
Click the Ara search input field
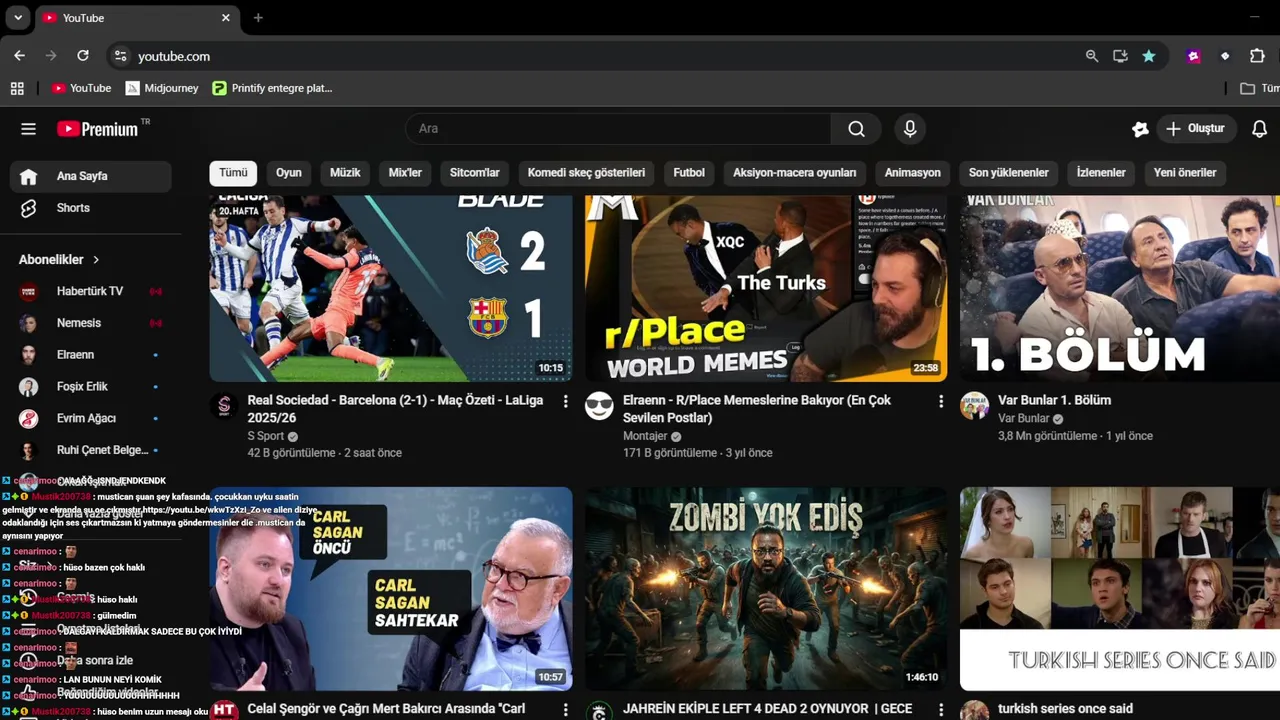tap(618, 129)
